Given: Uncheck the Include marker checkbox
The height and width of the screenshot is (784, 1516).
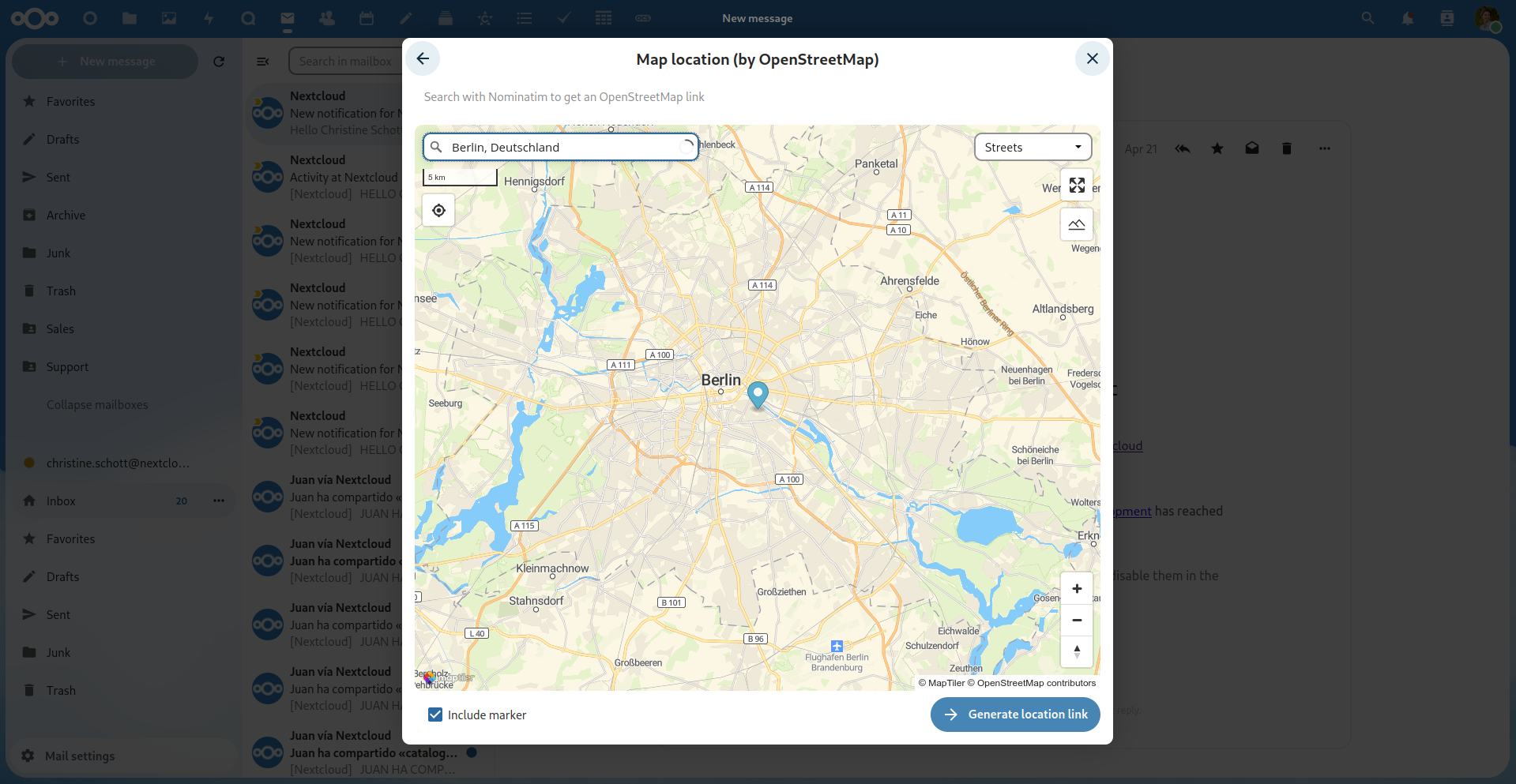Looking at the screenshot, I should pyautogui.click(x=435, y=715).
